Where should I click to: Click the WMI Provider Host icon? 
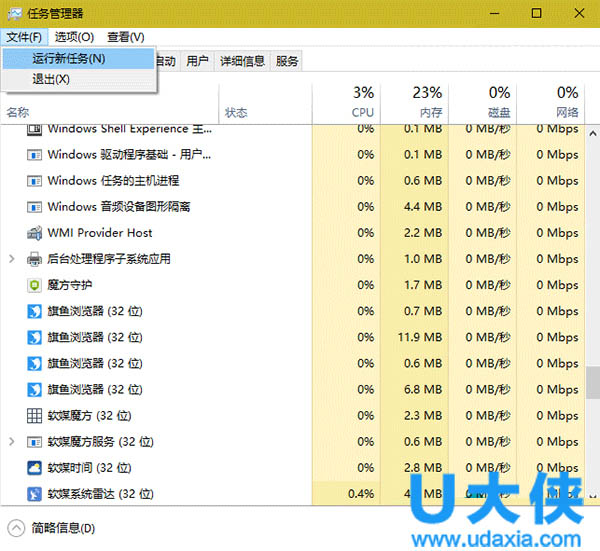click(34, 233)
